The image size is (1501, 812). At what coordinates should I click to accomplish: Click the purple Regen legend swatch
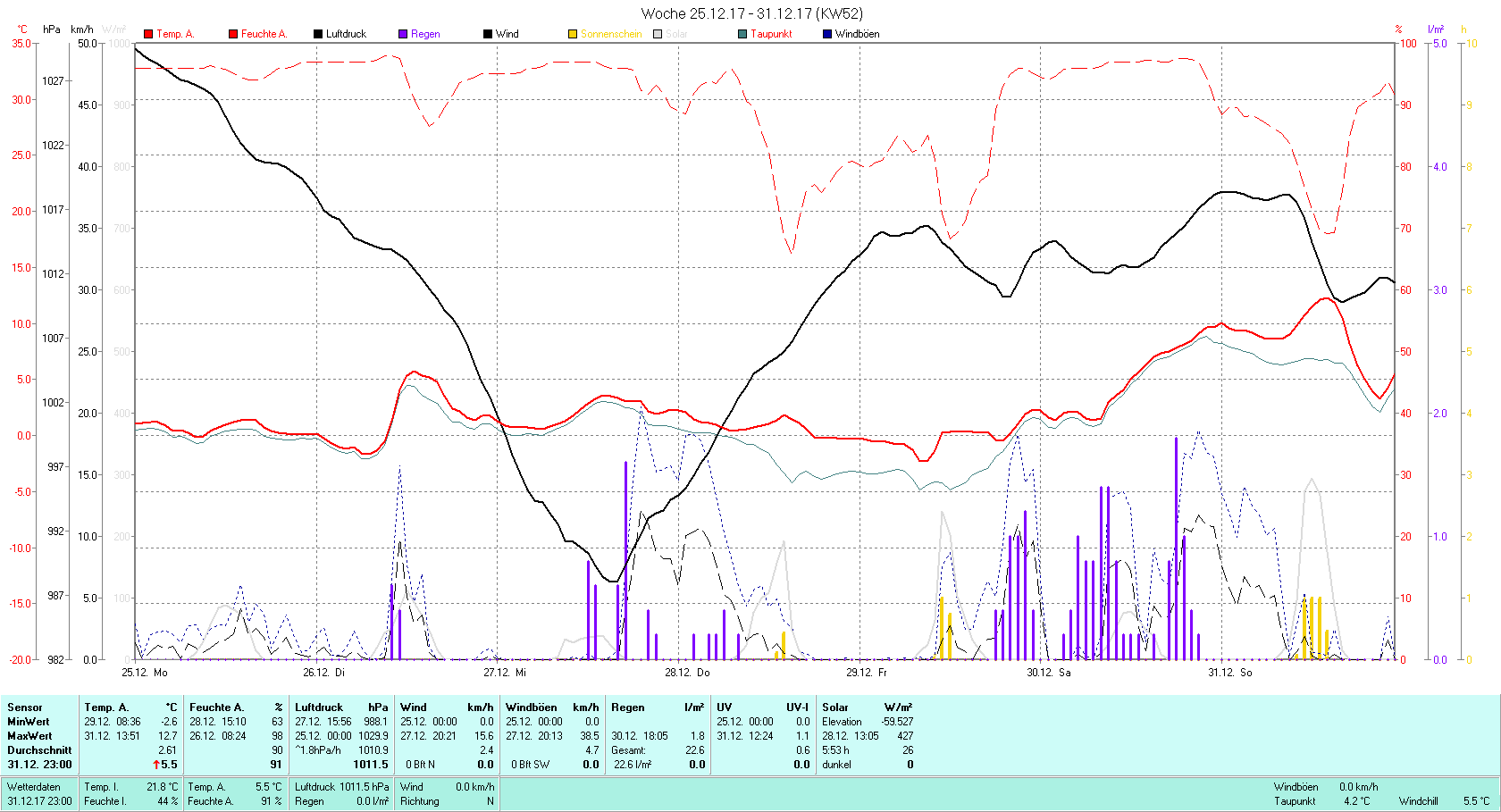coord(403,34)
